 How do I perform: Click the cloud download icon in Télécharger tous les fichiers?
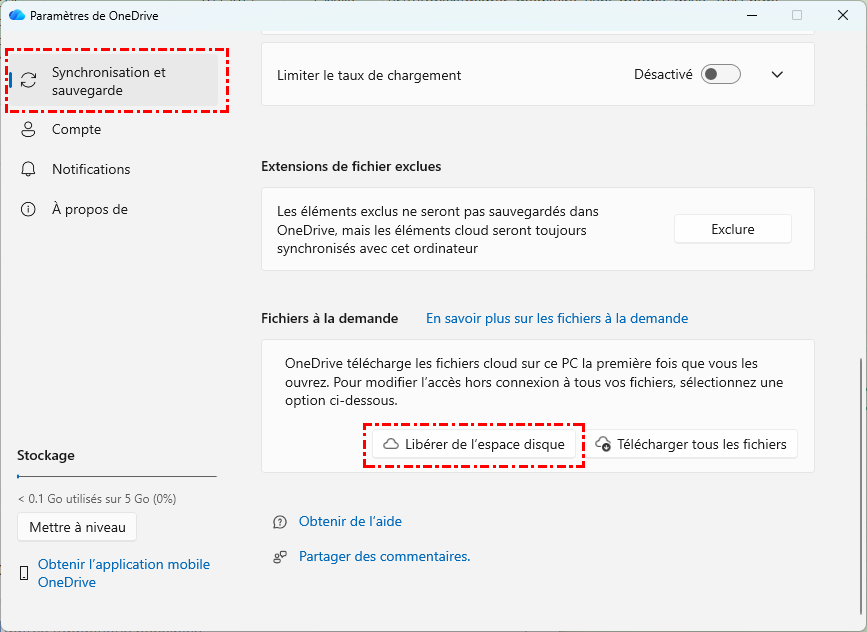[603, 444]
